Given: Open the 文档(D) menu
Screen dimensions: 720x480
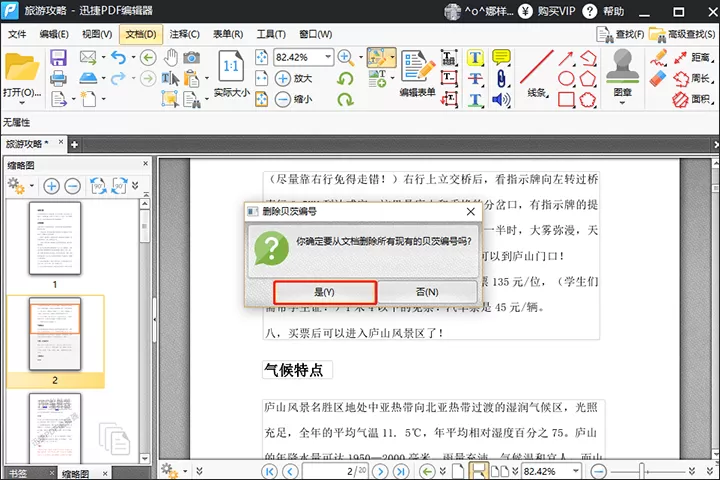Looking at the screenshot, I should tap(141, 34).
